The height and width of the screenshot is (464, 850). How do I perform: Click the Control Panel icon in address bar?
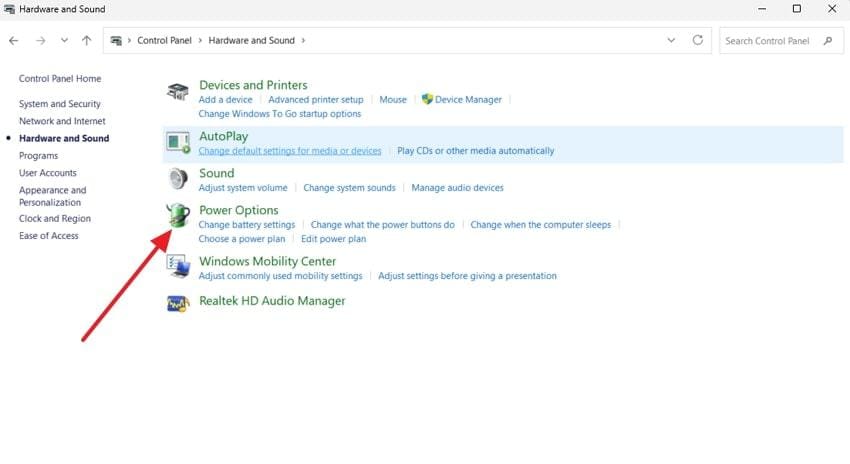pyautogui.click(x=116, y=41)
